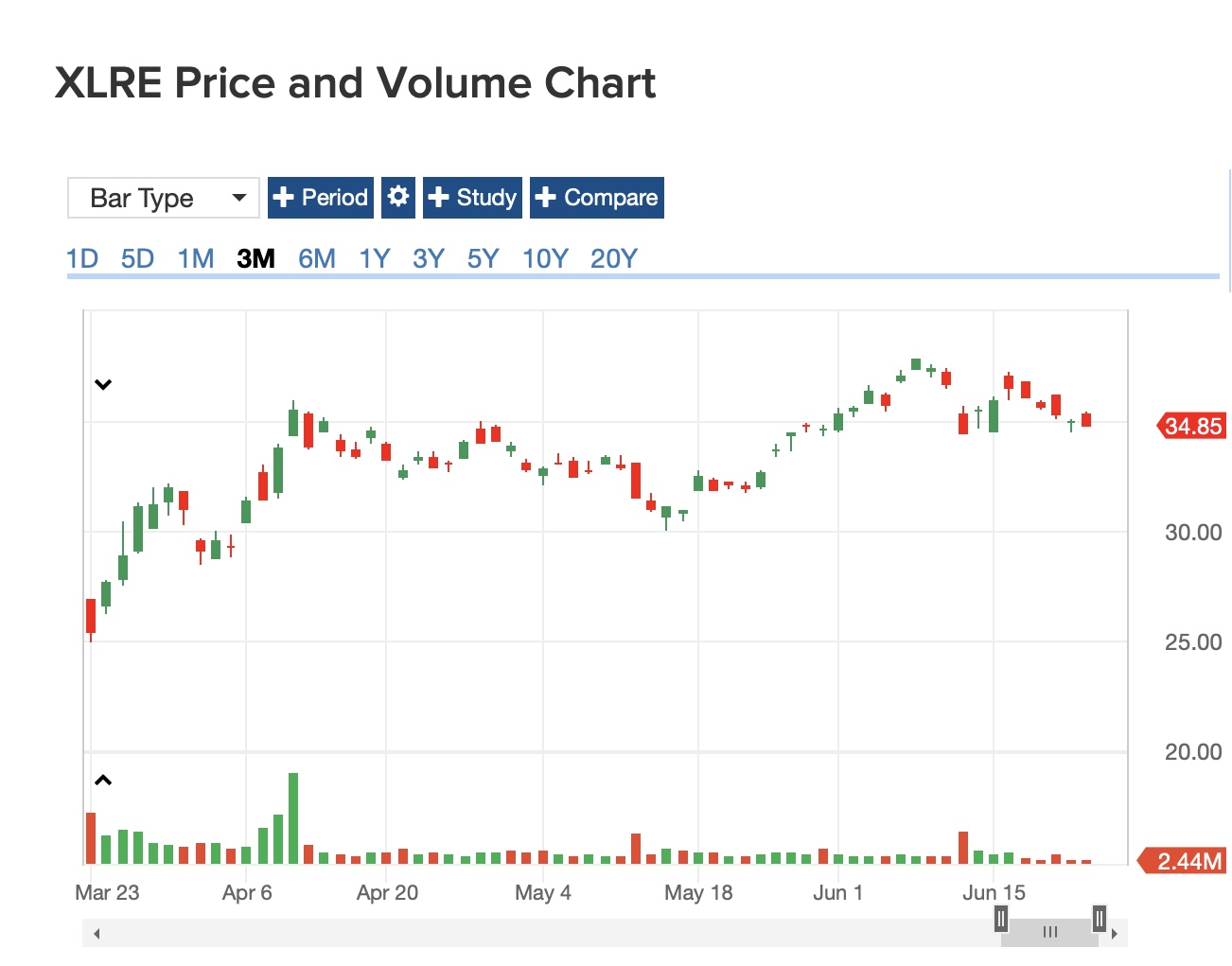Click the right range slider handle
Viewport: 1232px width, 966px height.
click(x=1099, y=919)
